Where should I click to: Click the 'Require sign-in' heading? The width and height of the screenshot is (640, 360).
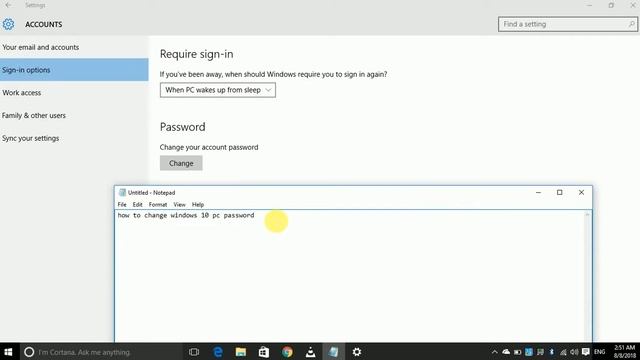pyautogui.click(x=196, y=54)
